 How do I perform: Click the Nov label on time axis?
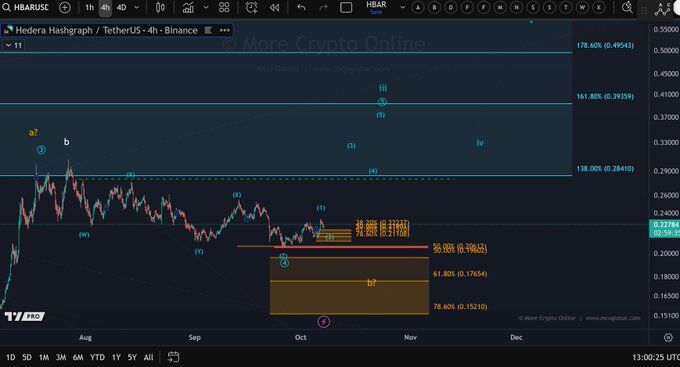(x=410, y=337)
